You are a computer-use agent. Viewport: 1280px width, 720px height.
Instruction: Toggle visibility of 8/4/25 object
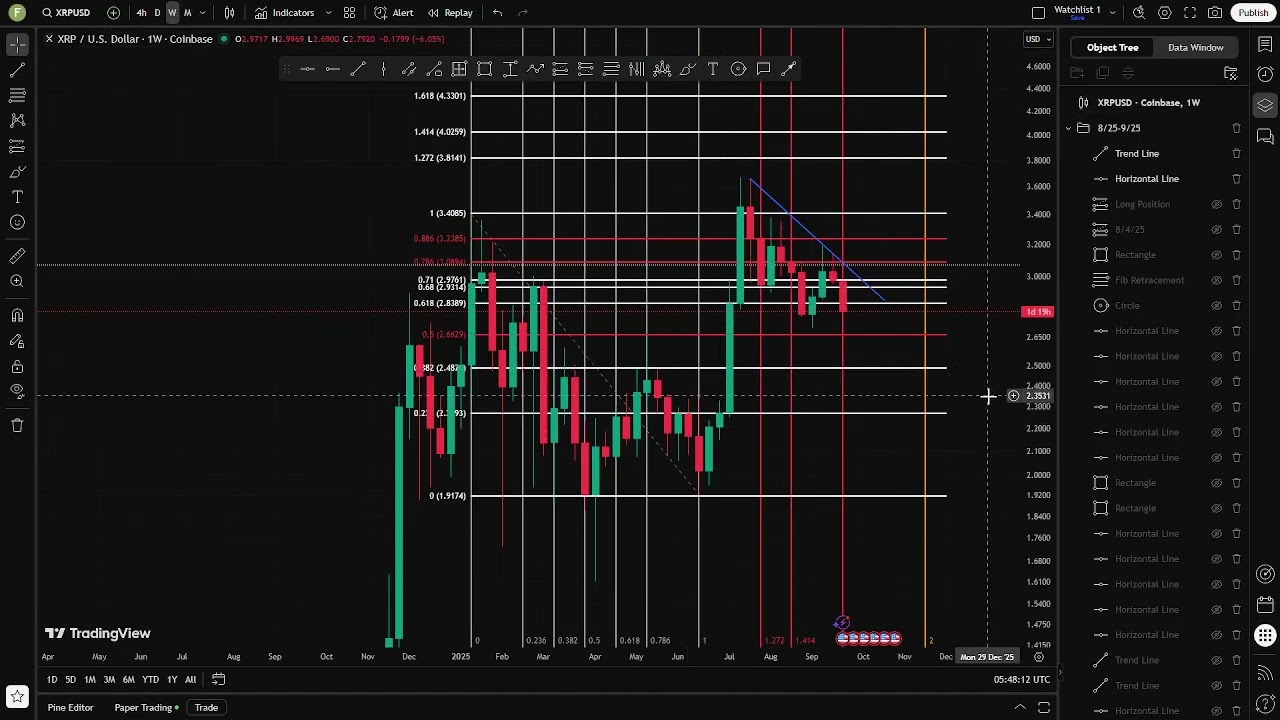point(1217,229)
